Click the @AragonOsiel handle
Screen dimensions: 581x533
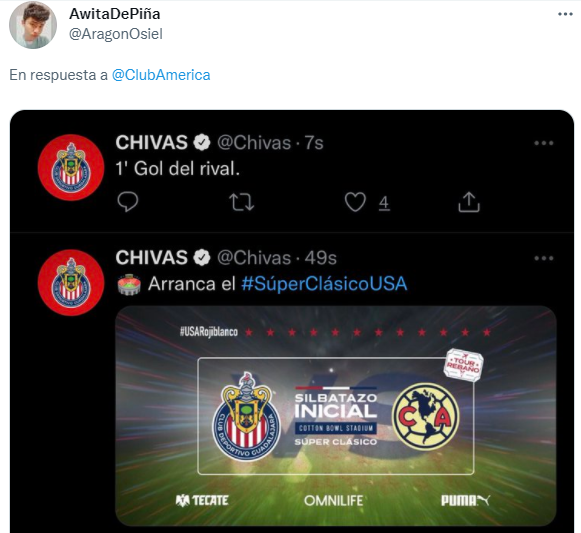point(116,34)
